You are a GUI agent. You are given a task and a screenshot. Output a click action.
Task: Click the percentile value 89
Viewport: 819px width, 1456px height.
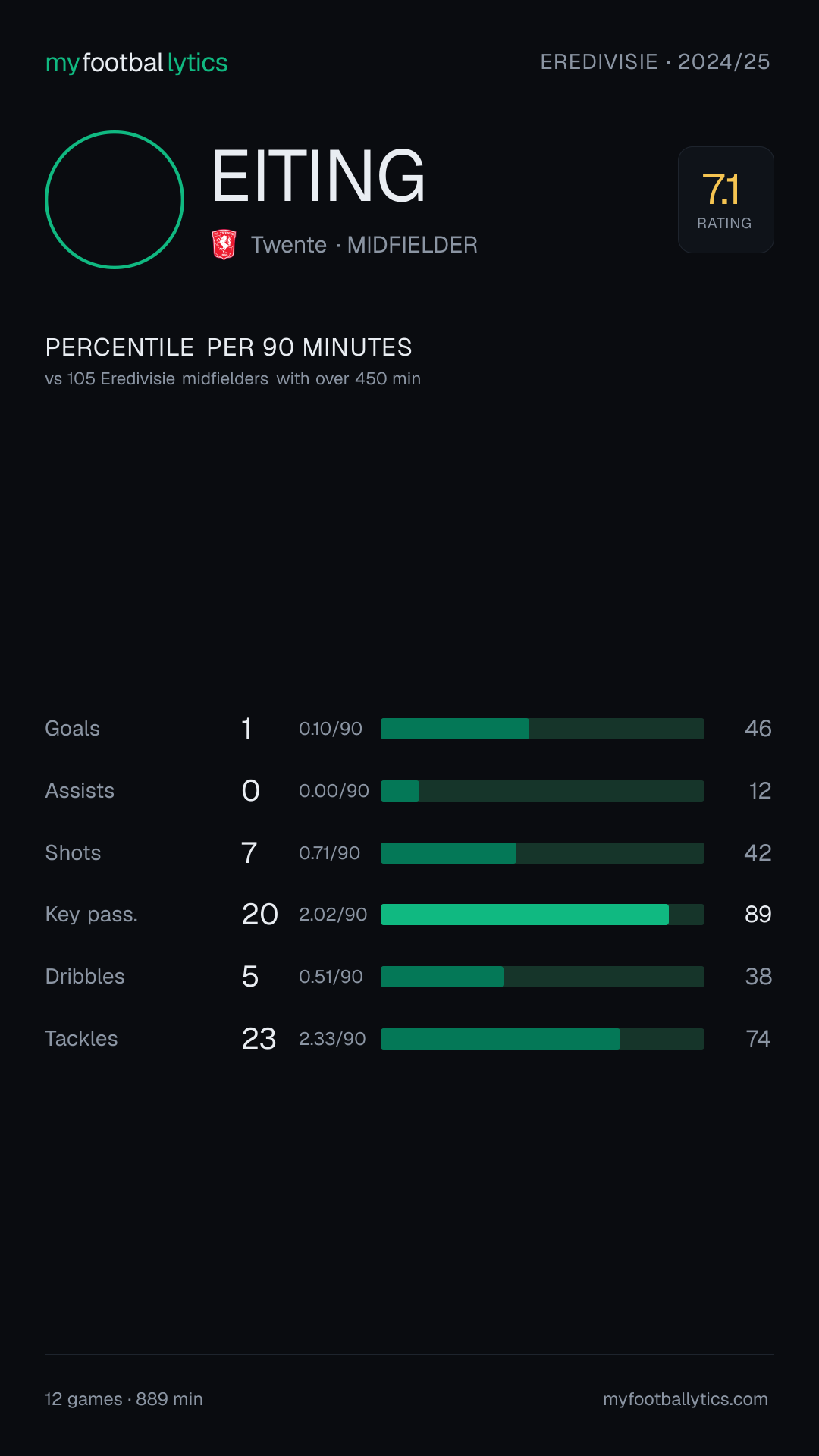click(x=758, y=915)
